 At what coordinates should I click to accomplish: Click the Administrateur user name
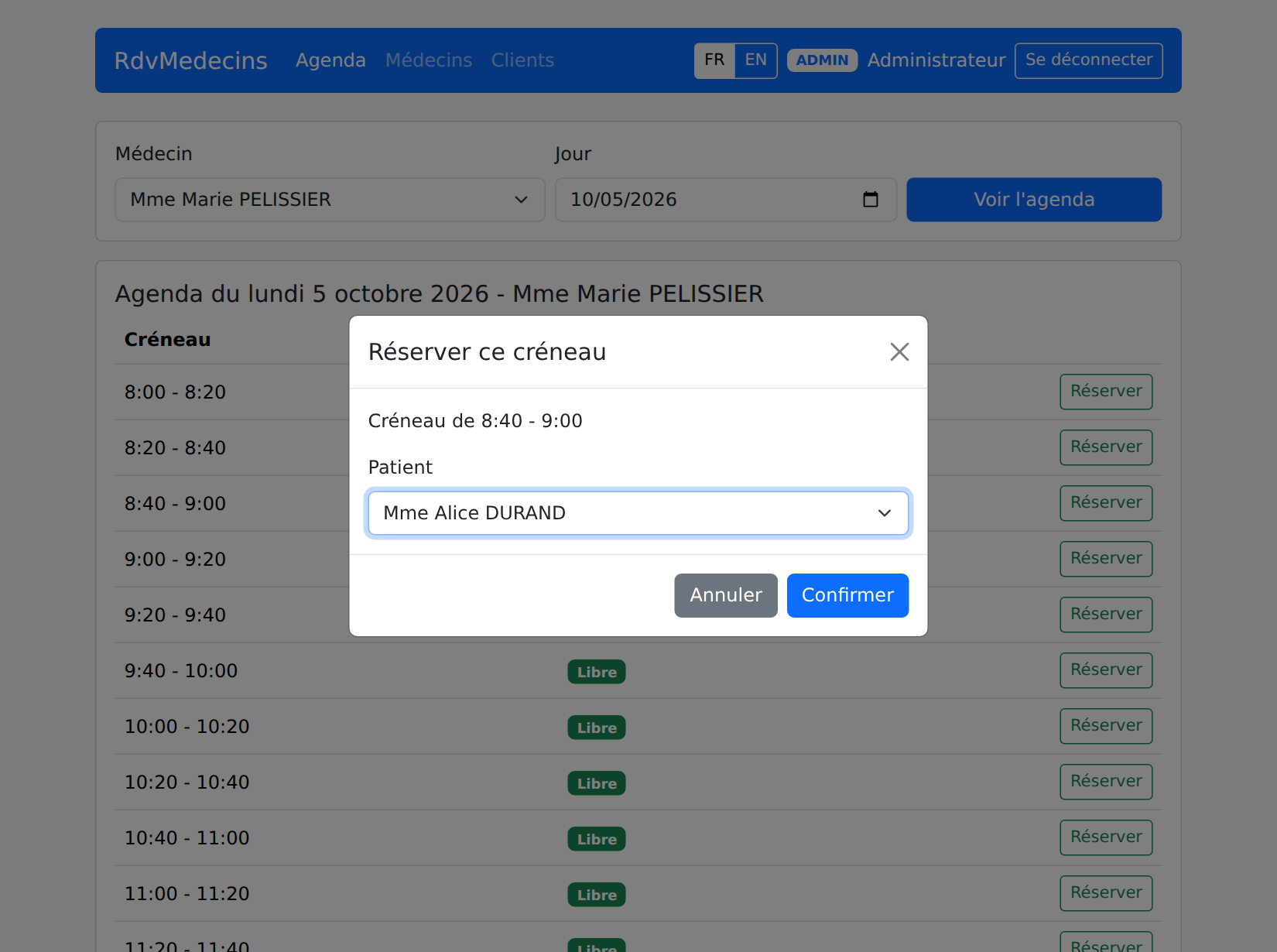[936, 60]
